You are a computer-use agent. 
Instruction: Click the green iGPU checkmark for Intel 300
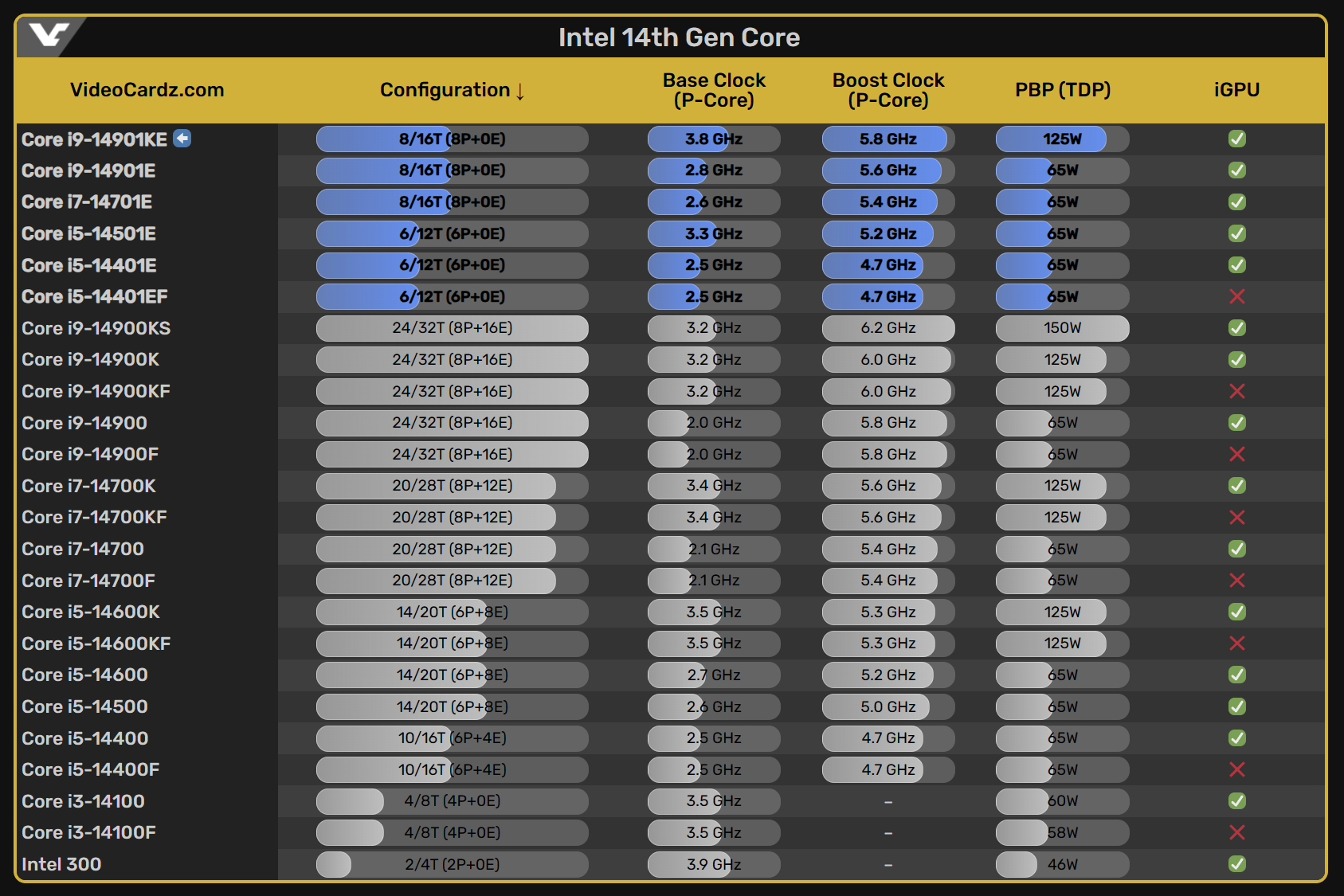[x=1237, y=863]
